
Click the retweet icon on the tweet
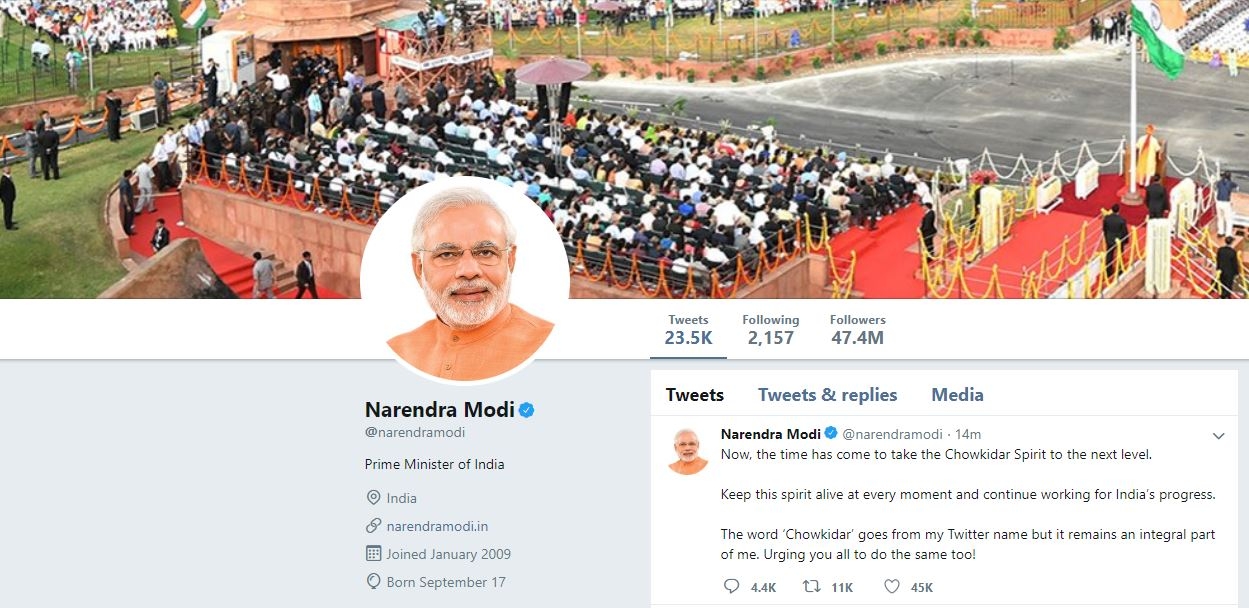click(812, 587)
